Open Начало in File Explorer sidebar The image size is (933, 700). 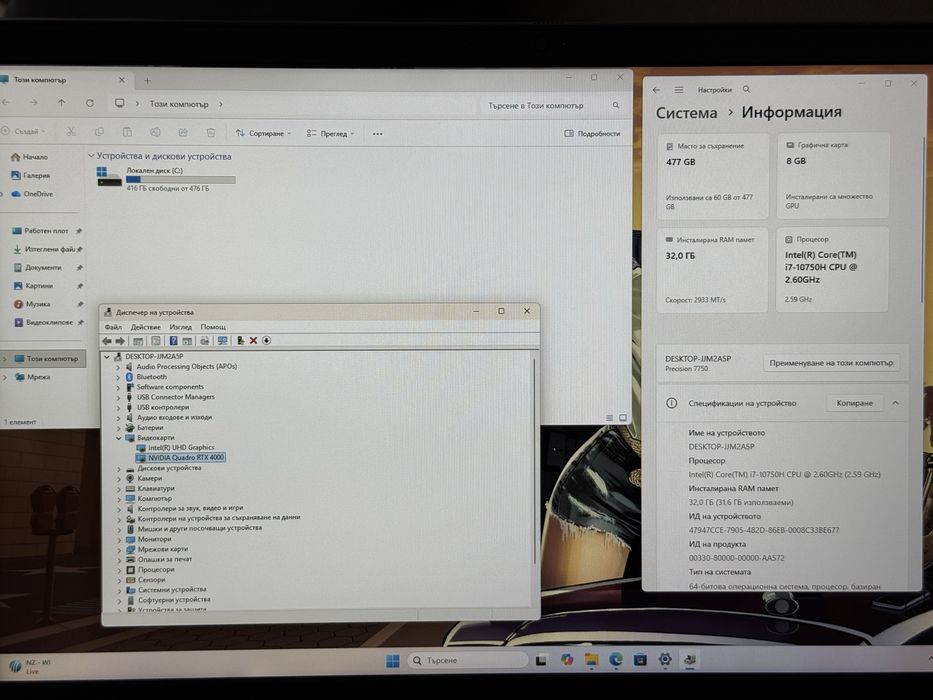pyautogui.click(x=30, y=157)
